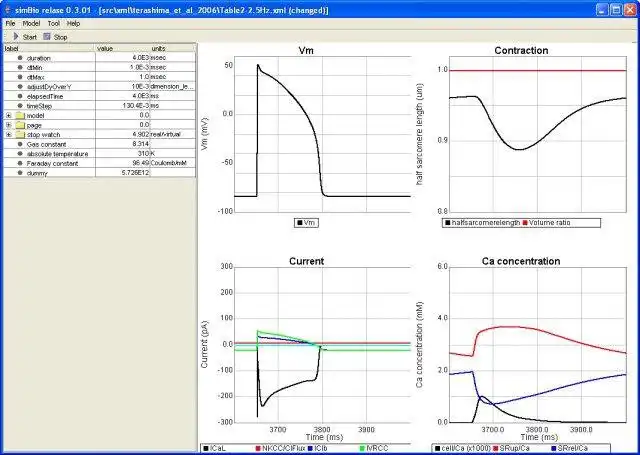Viewport: 640px width, 455px height.
Task: Minimize the simBio window
Action: (602, 9)
